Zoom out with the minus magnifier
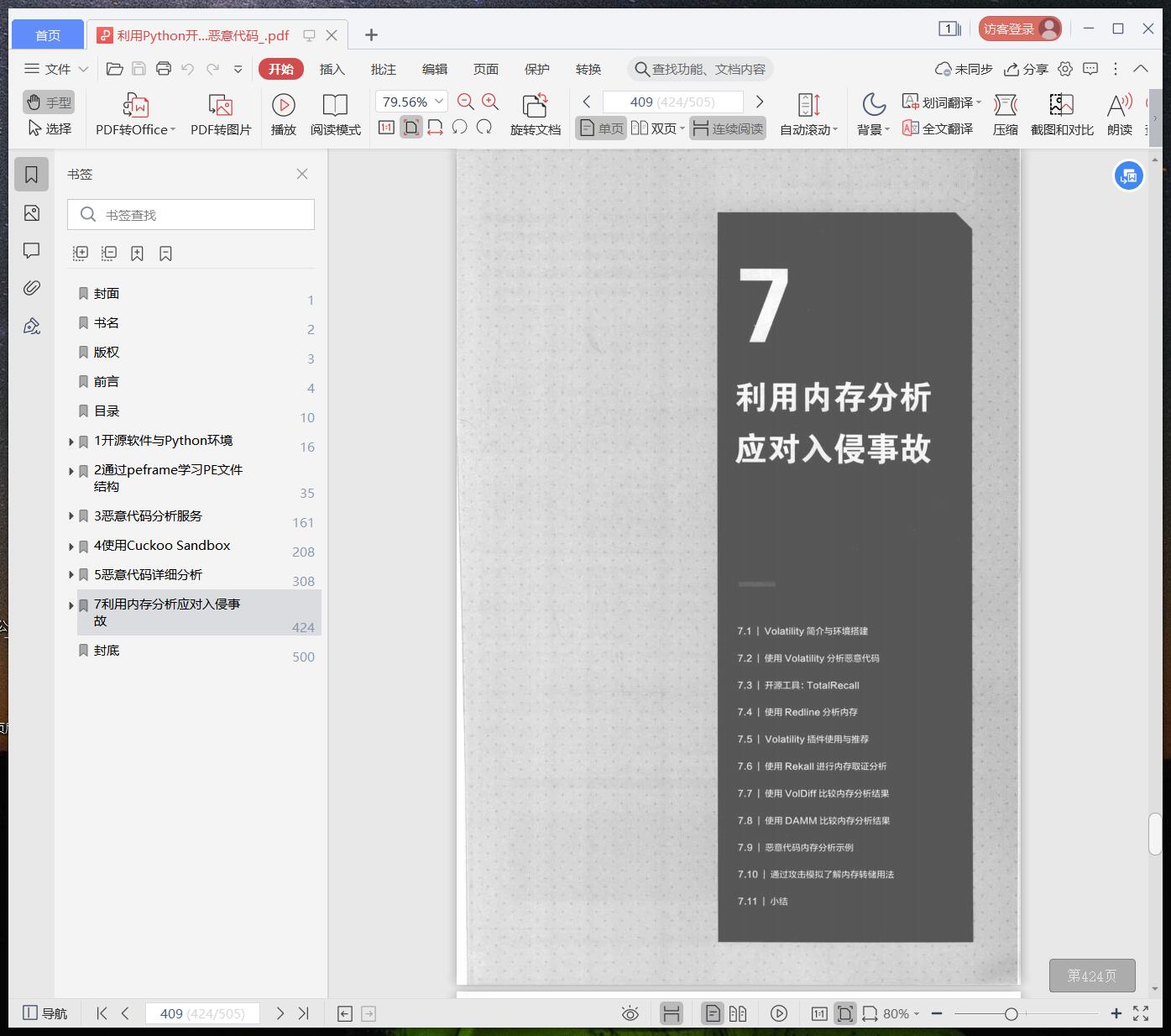The image size is (1171, 1036). pyautogui.click(x=466, y=102)
